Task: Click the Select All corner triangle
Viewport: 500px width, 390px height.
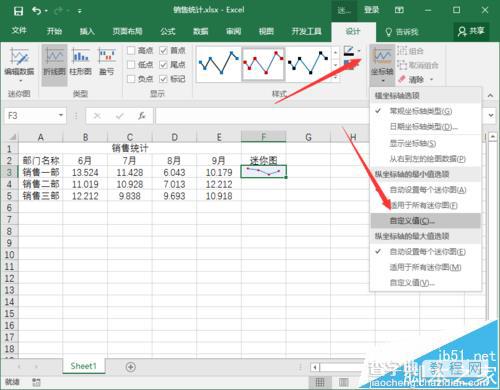Action: (x=12, y=137)
